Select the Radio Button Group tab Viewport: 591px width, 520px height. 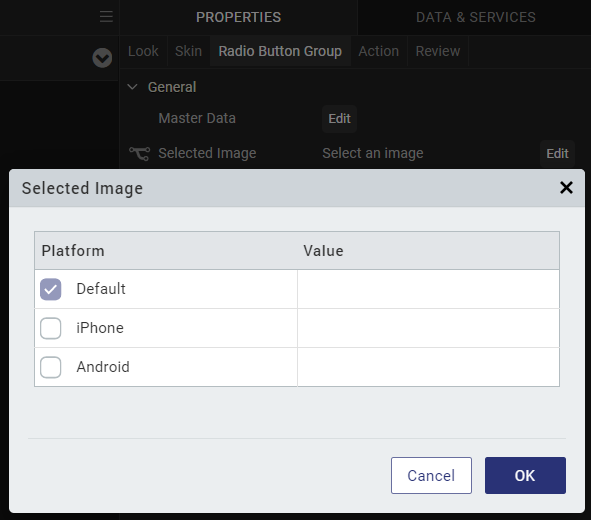tap(280, 51)
